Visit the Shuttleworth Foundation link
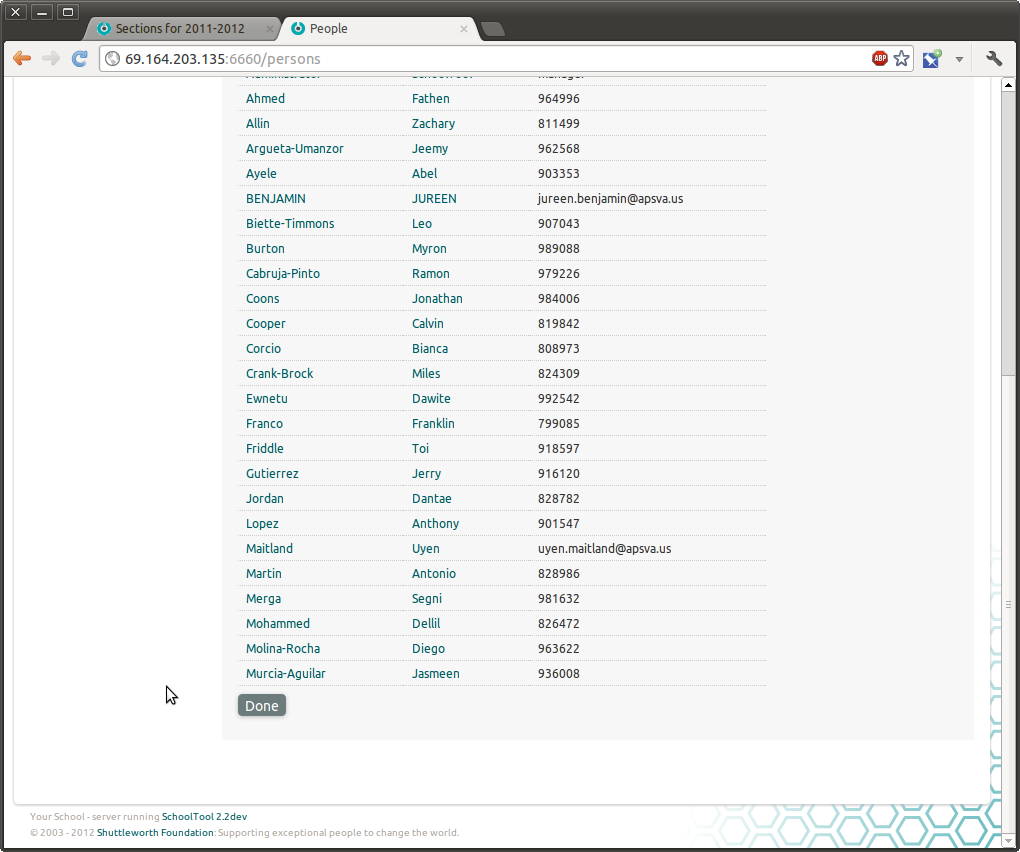 coord(155,833)
